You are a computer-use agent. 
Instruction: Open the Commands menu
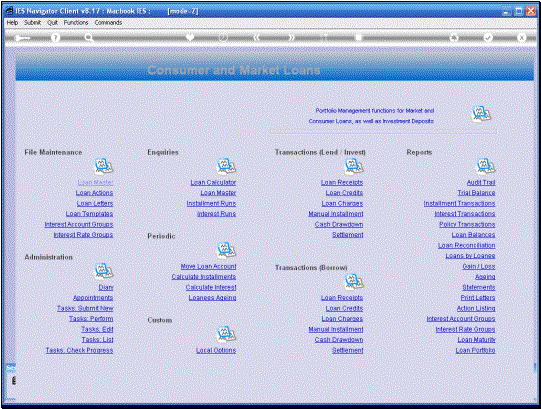(x=108, y=22)
